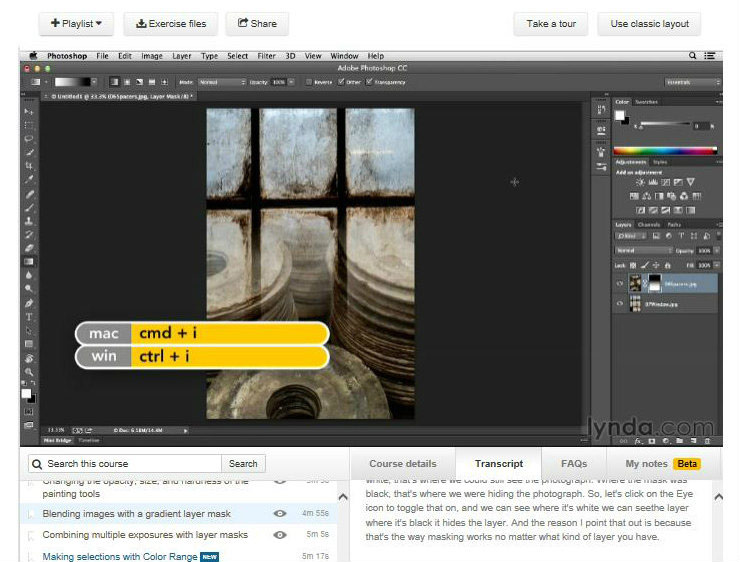The image size is (740, 562).
Task: Toggle the Reverse gradient checkbox
Action: [309, 82]
